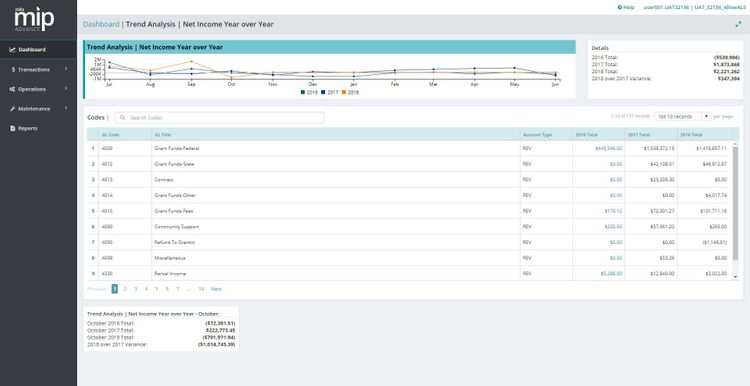Click in the Search Codes field
The width and height of the screenshot is (750, 386).
click(x=220, y=117)
